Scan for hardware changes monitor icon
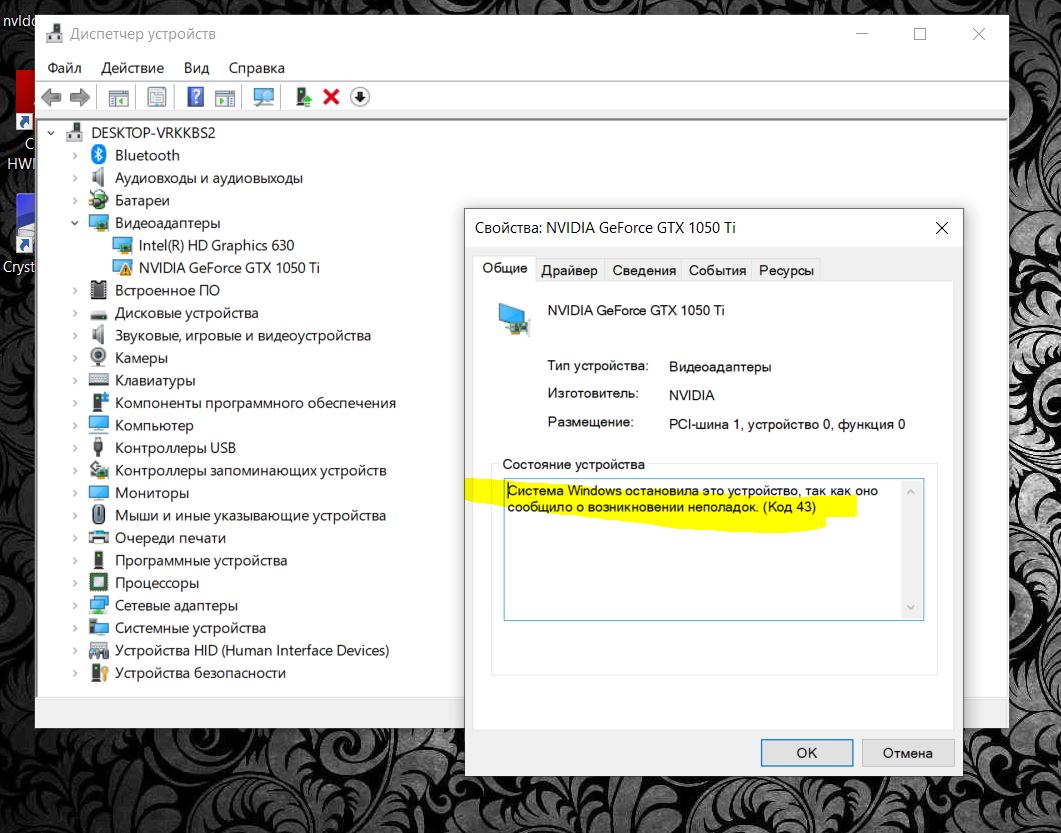The height and width of the screenshot is (833, 1061). click(x=263, y=97)
